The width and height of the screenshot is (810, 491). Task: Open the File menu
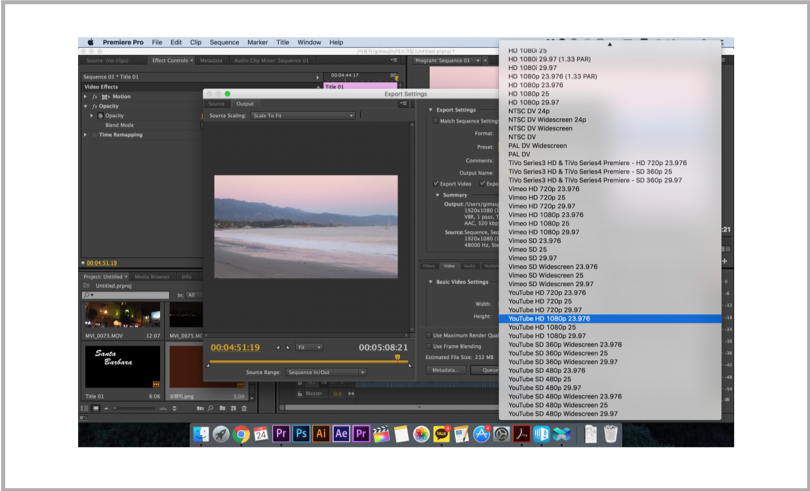(157, 42)
